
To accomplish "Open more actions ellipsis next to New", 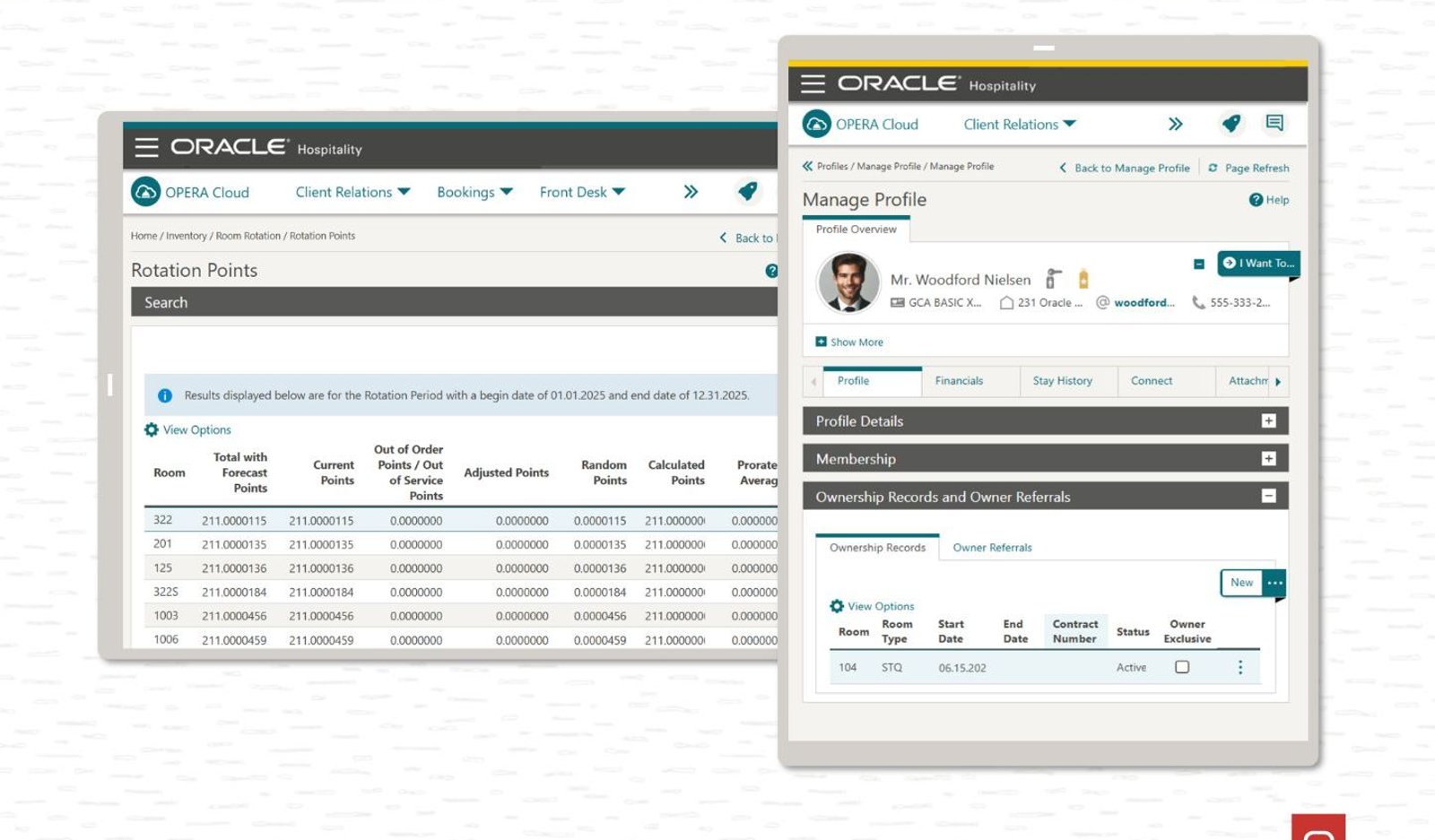I will pos(1274,583).
